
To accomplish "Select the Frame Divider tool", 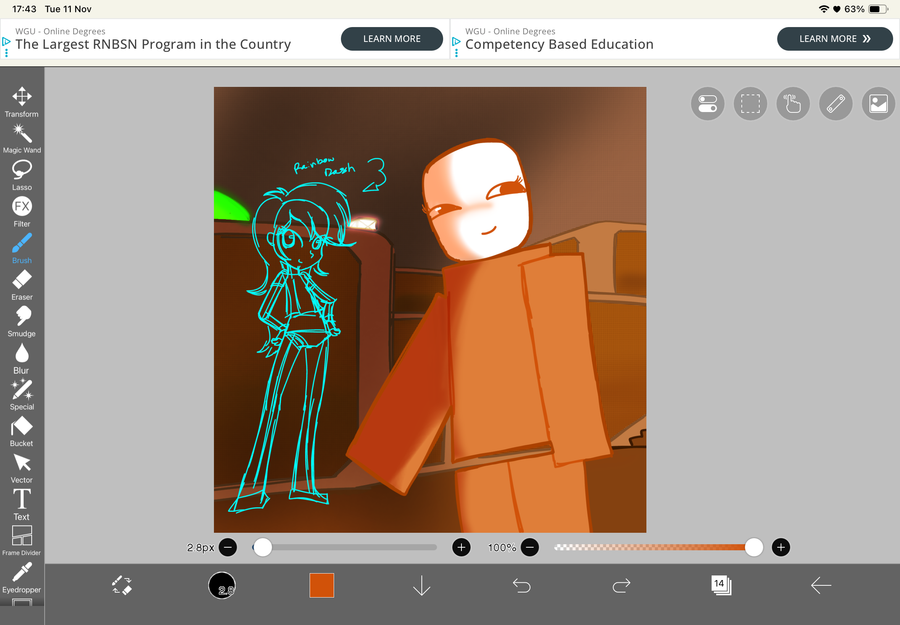I will tap(22, 541).
